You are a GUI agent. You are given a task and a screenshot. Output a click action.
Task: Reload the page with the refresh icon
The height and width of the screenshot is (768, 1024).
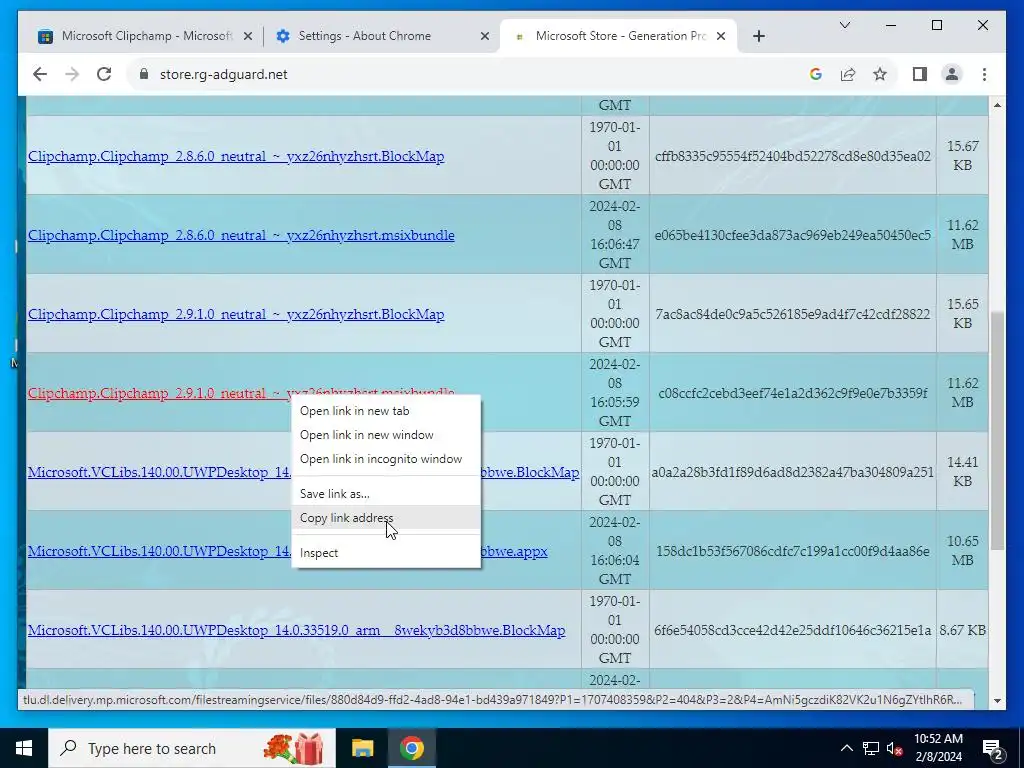[104, 74]
